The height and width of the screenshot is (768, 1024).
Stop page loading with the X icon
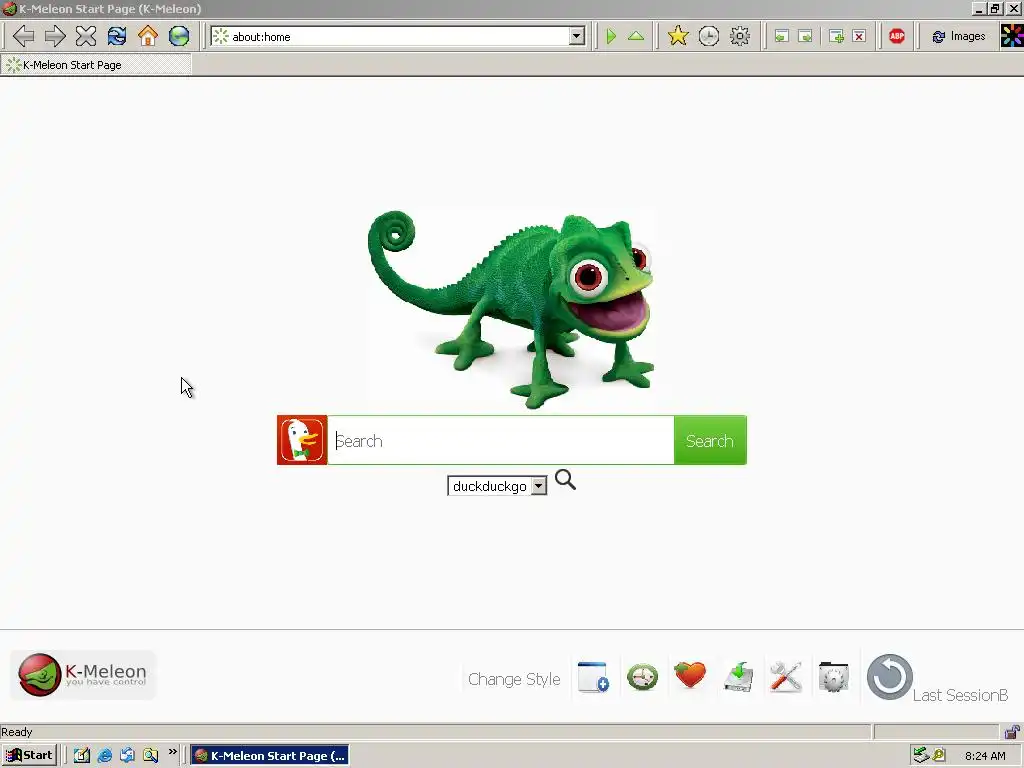86,36
